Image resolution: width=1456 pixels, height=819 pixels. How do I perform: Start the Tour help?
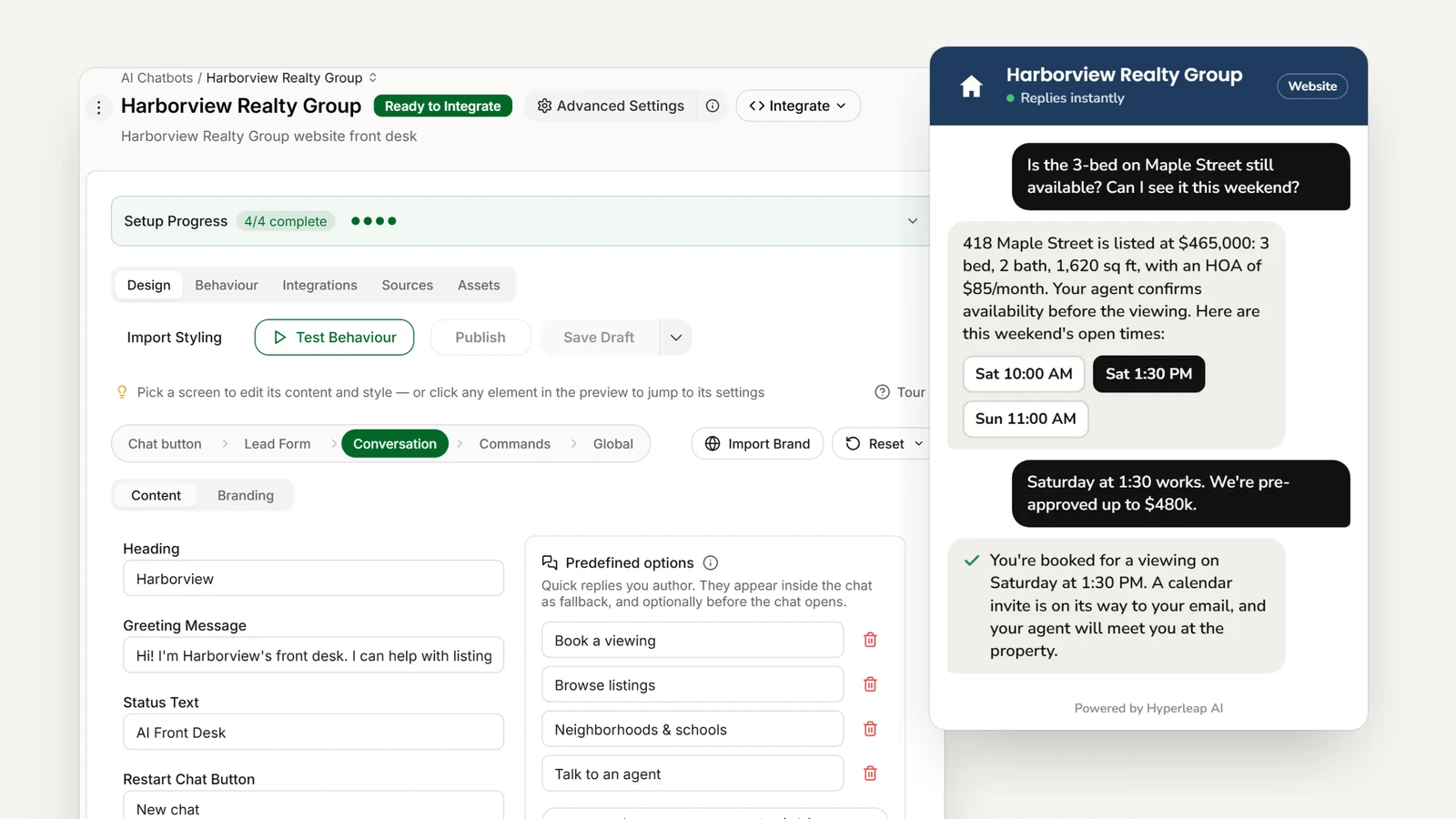click(900, 392)
